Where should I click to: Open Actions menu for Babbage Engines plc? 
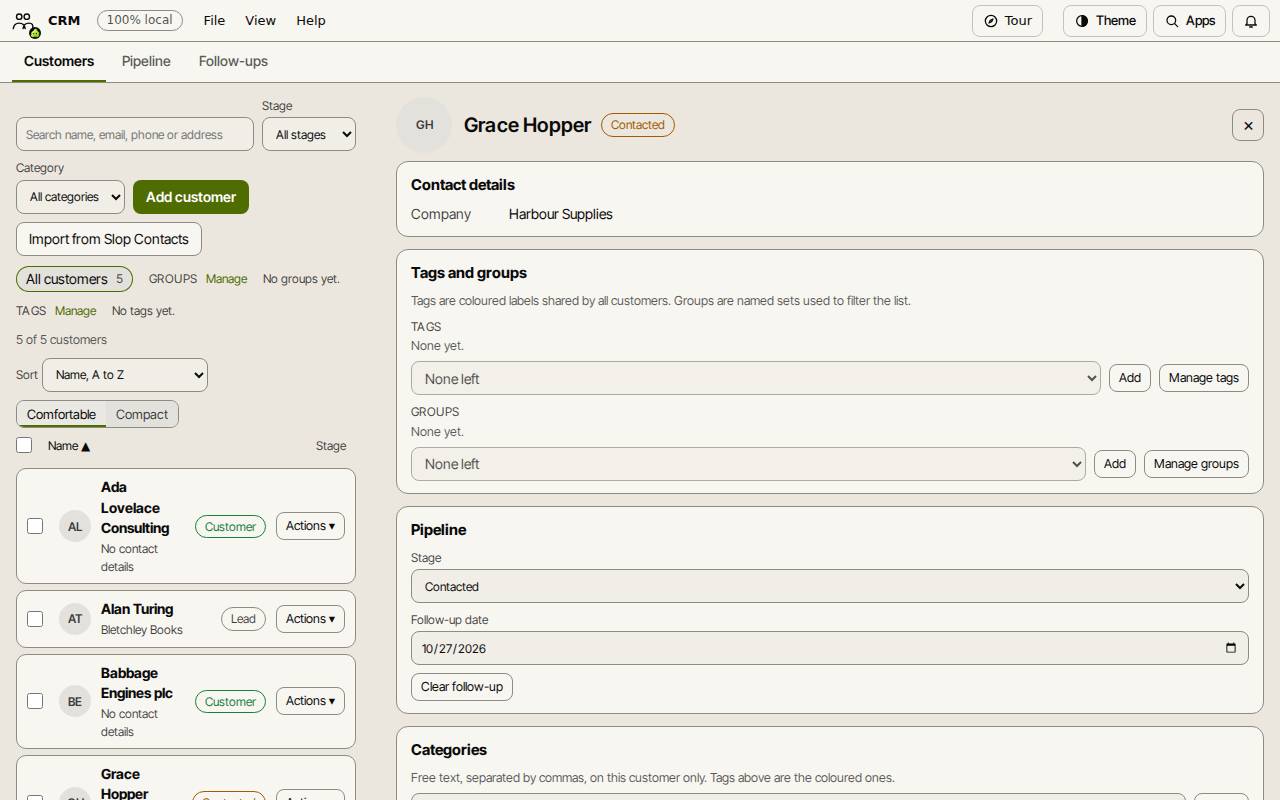tap(310, 701)
